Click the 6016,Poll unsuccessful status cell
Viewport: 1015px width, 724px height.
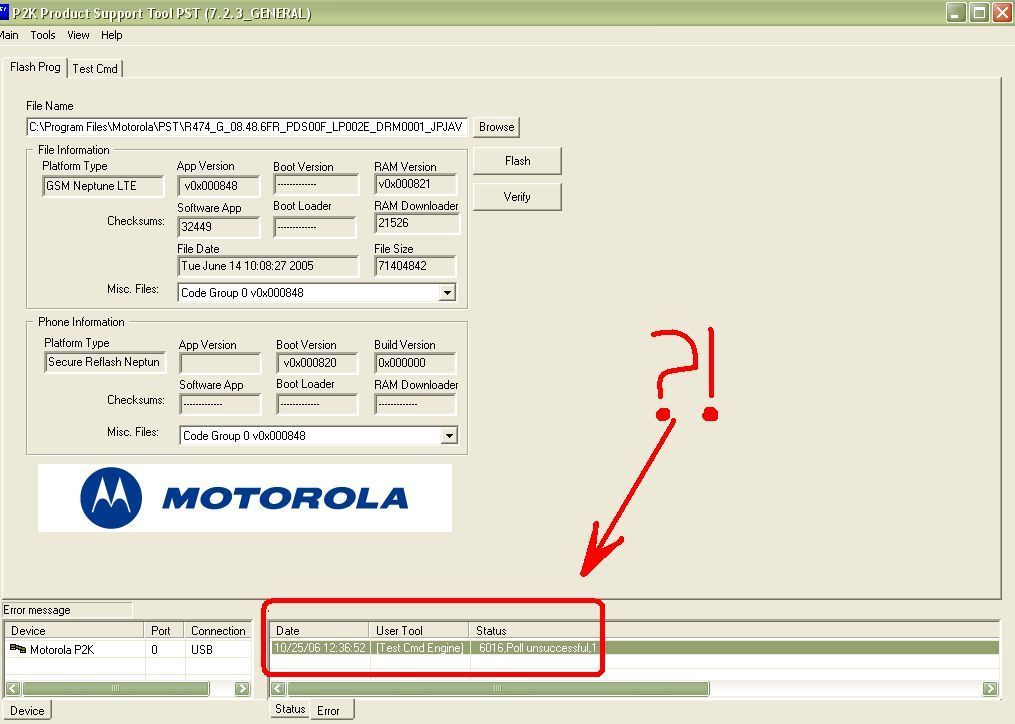pyautogui.click(x=537, y=648)
